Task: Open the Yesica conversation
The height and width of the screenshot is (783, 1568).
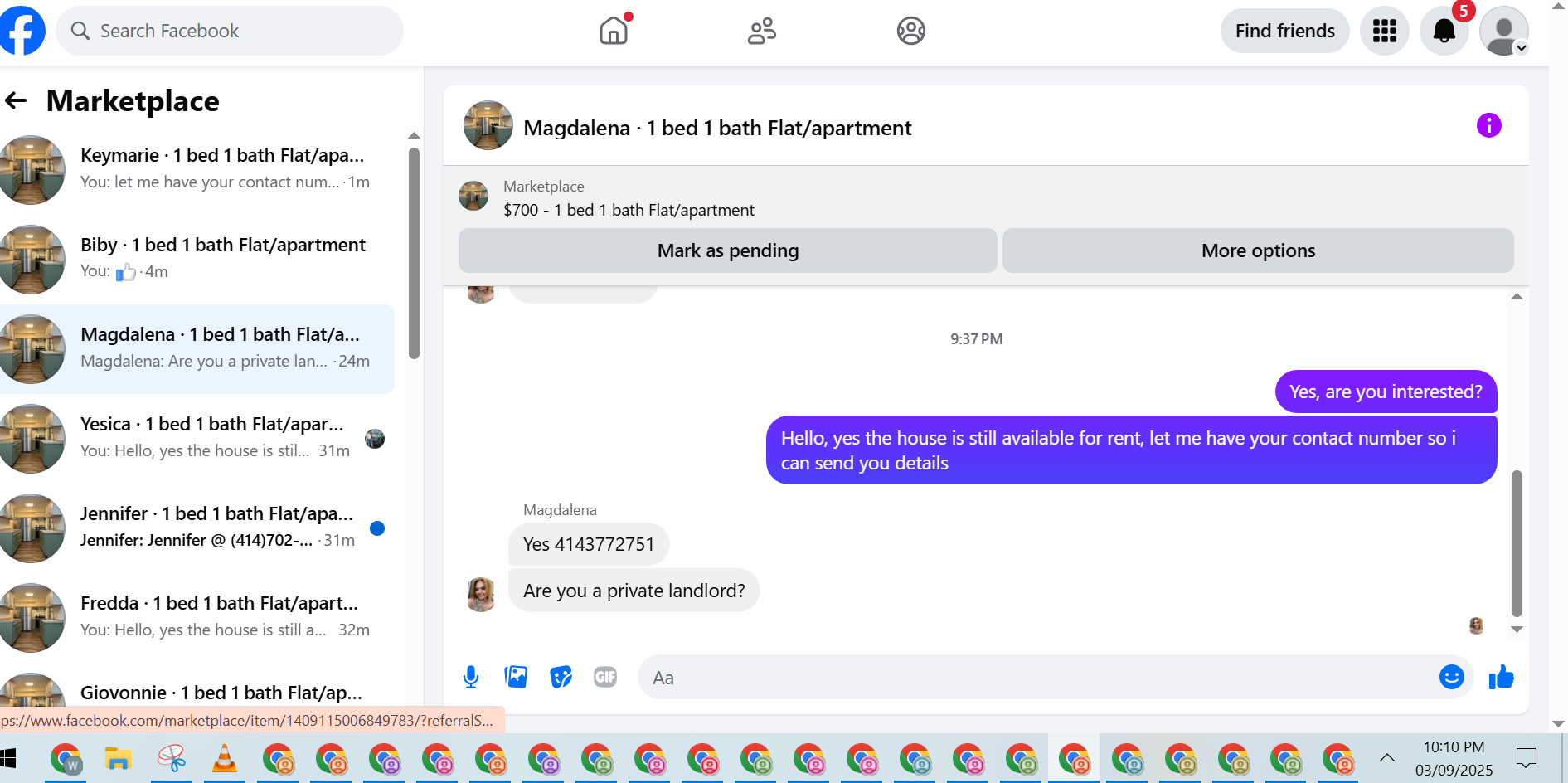Action: [197, 438]
